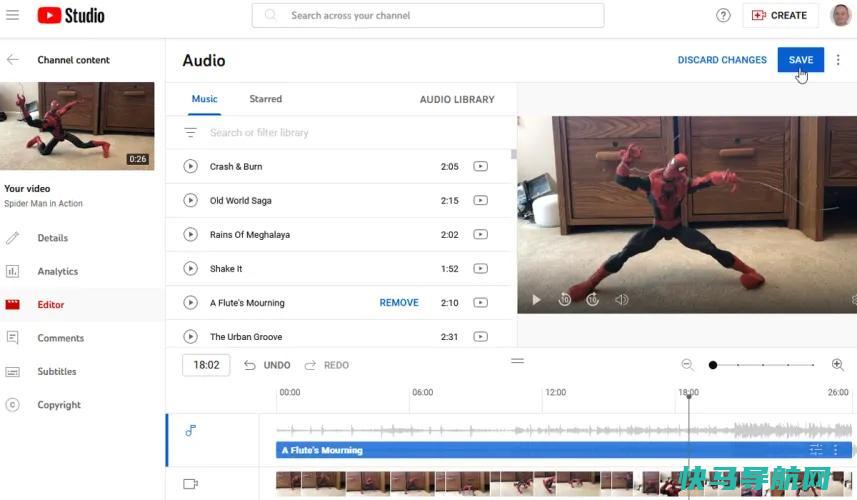
Task: Click the UNDO button
Action: pos(267,365)
